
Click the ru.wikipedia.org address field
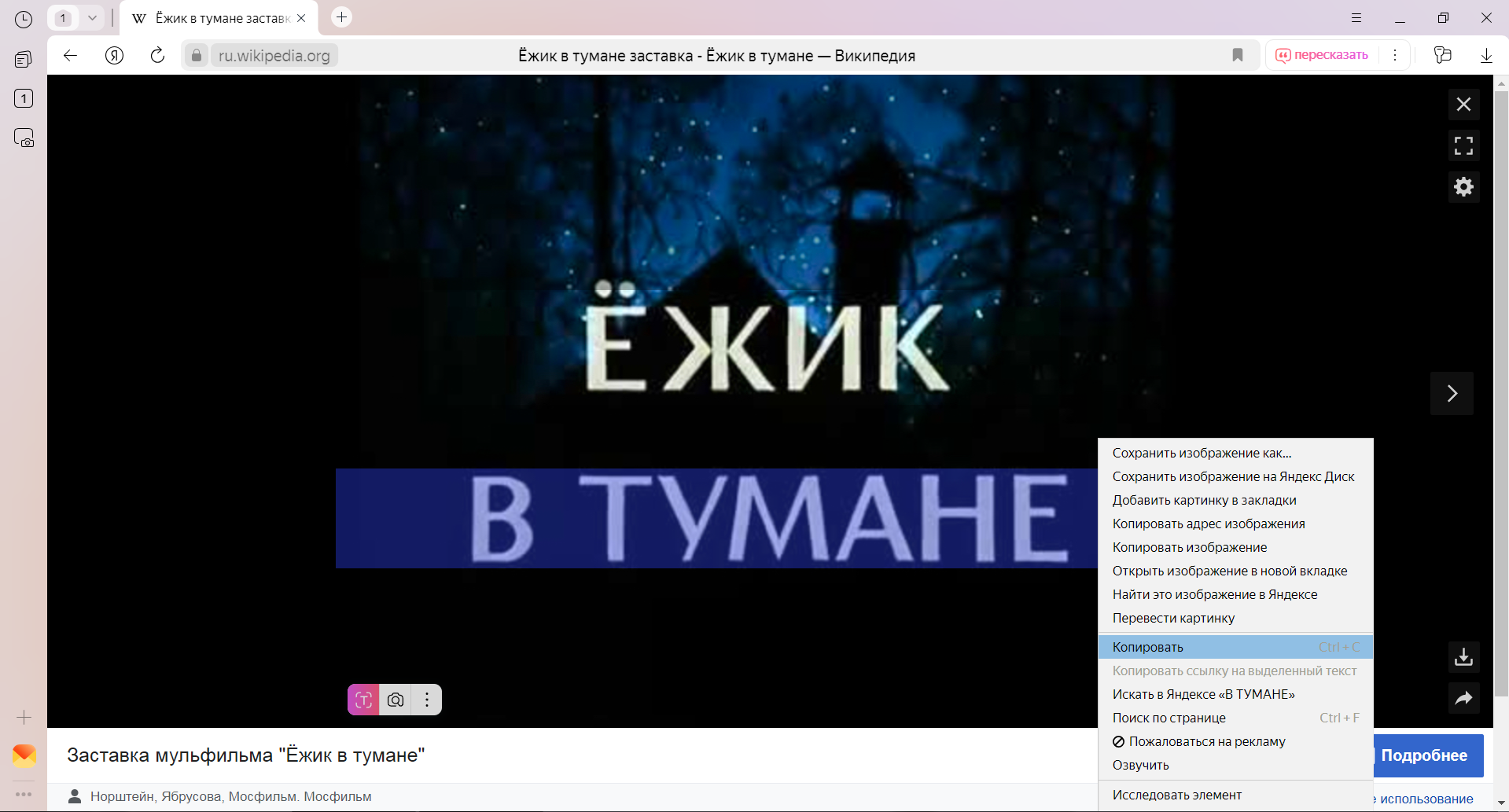coord(274,56)
